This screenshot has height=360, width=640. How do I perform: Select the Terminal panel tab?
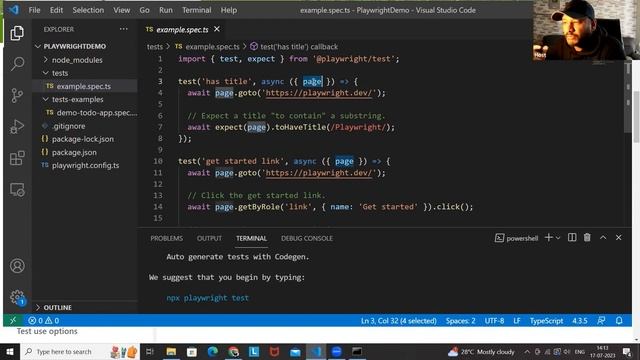click(x=251, y=238)
